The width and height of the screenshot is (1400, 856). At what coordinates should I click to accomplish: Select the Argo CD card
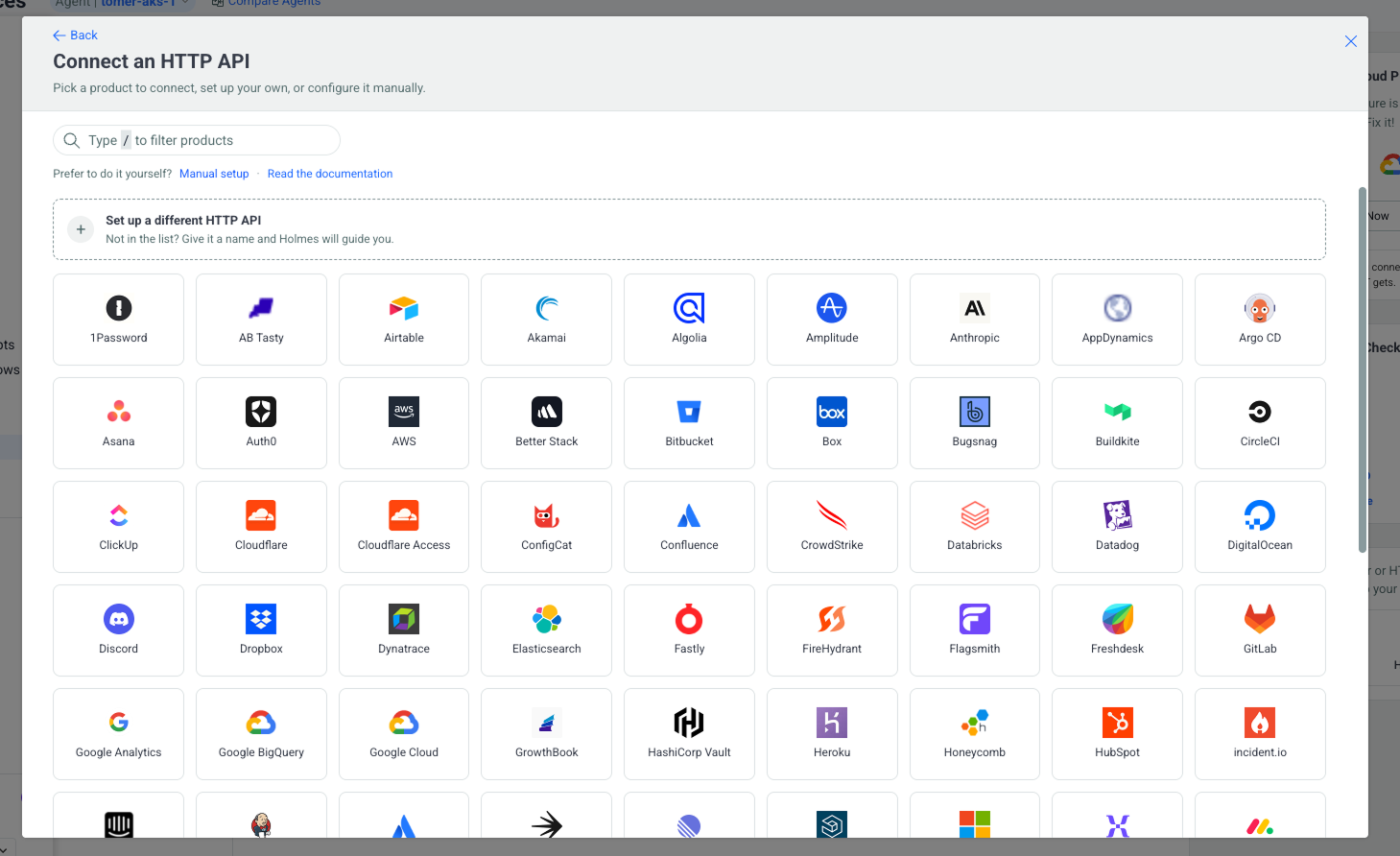(1260, 320)
